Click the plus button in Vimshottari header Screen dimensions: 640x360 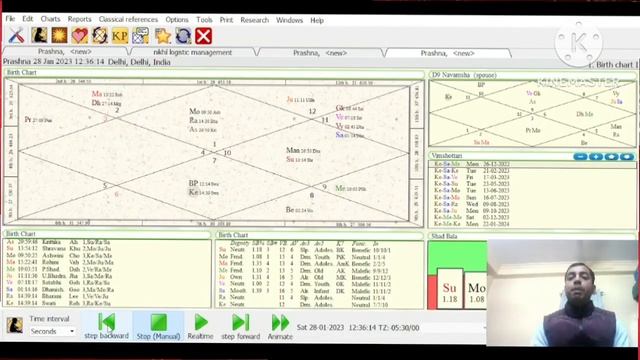point(596,156)
